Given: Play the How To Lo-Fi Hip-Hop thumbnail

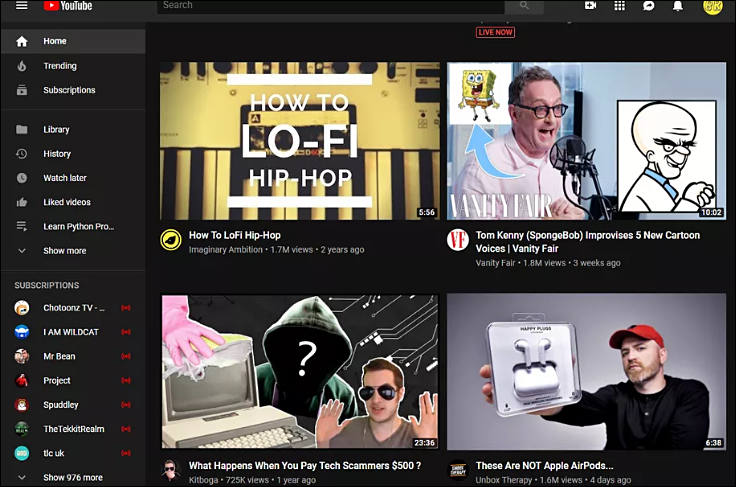Looking at the screenshot, I should click(x=300, y=141).
